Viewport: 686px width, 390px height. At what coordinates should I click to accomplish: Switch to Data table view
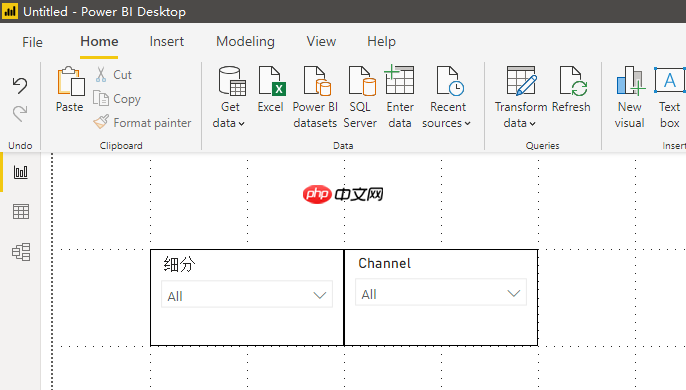[21, 212]
